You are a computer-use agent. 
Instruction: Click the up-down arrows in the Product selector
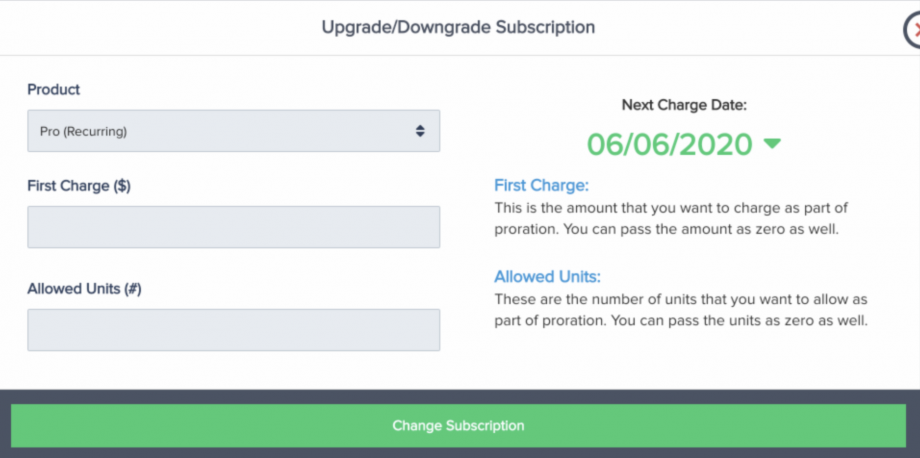click(x=420, y=131)
